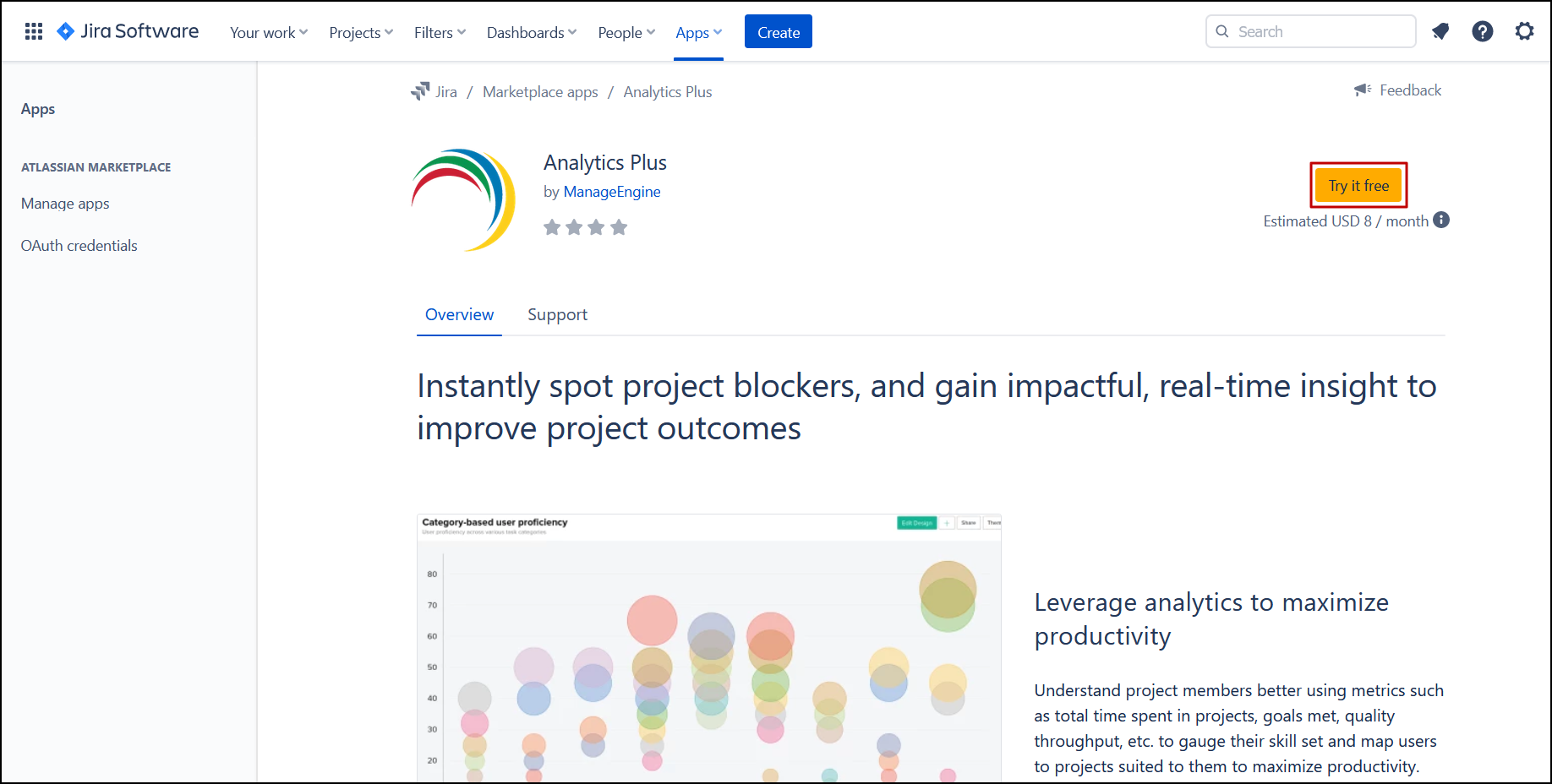
Task: Click the Search input field
Action: point(1319,32)
